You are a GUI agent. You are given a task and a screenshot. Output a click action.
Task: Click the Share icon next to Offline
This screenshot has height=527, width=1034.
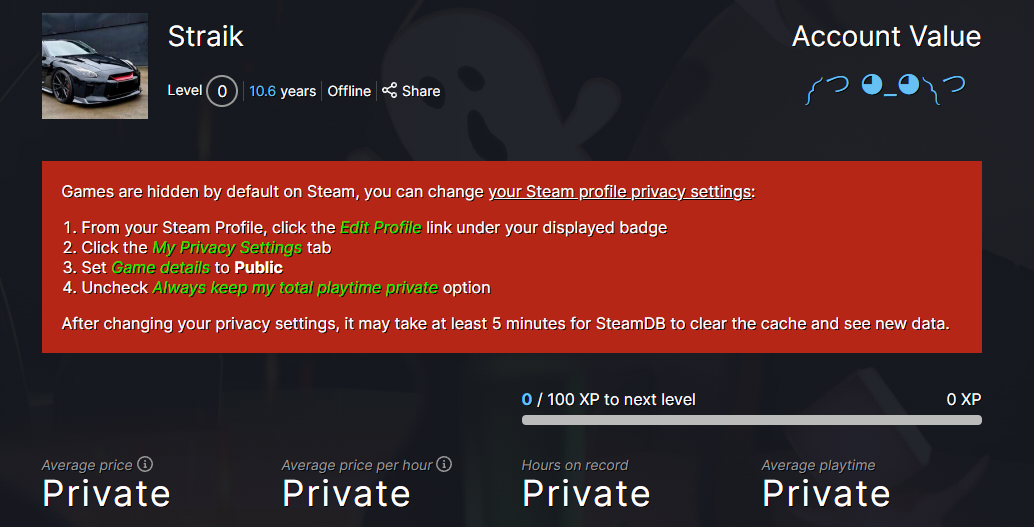coord(390,90)
